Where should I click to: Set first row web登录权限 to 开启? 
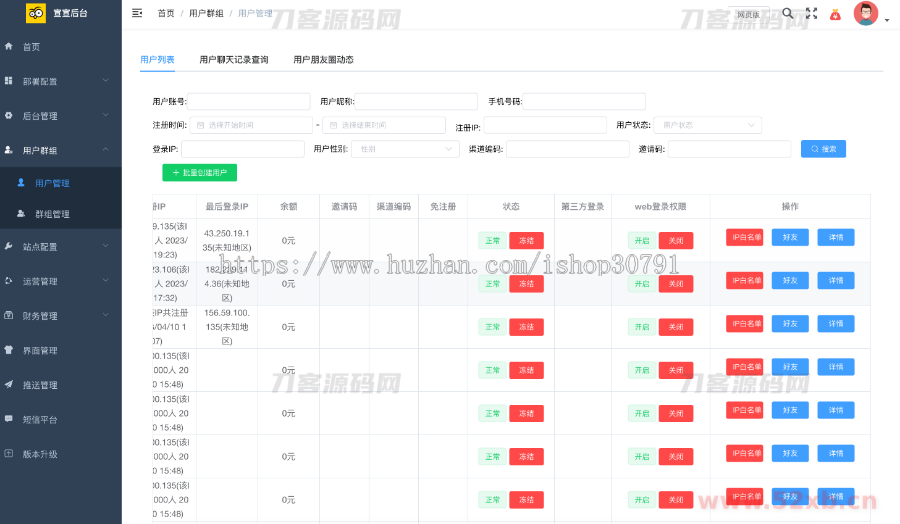click(641, 240)
